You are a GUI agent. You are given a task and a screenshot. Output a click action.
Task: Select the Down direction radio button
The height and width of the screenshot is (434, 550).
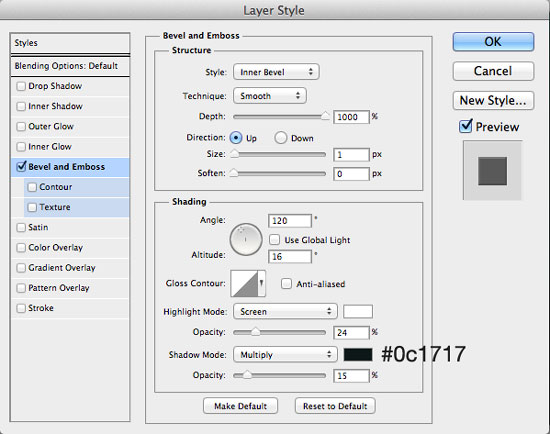click(x=281, y=138)
